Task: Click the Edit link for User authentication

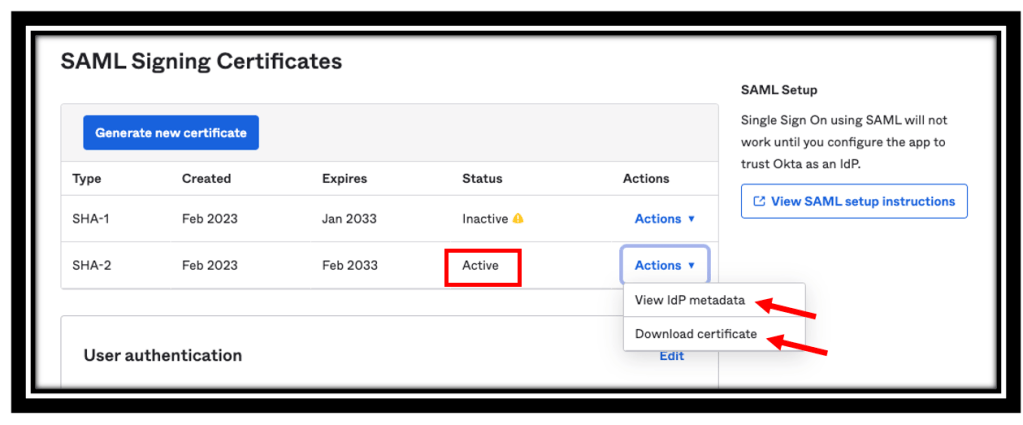Action: pos(672,355)
